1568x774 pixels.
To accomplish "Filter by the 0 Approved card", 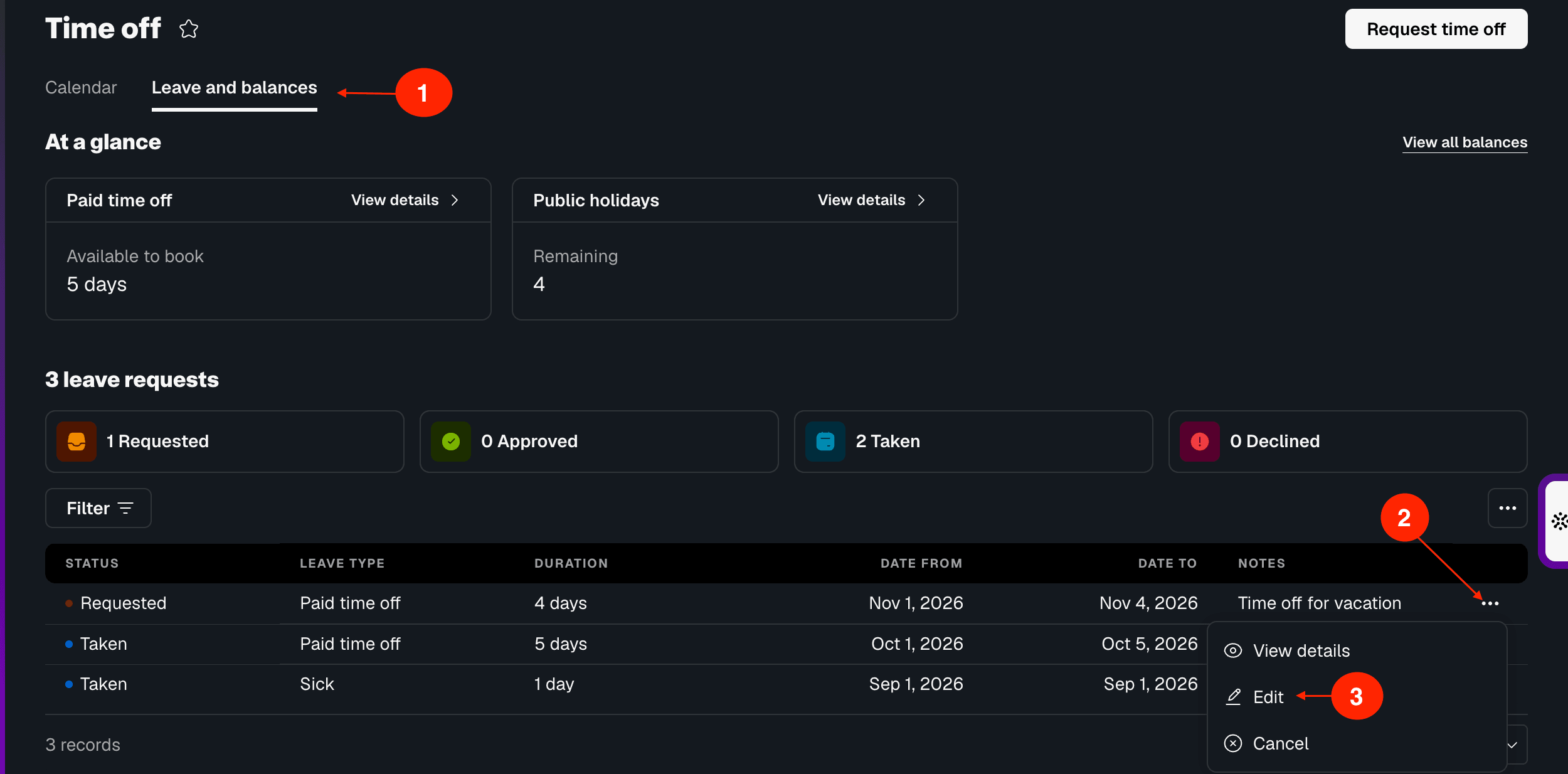I will [599, 442].
